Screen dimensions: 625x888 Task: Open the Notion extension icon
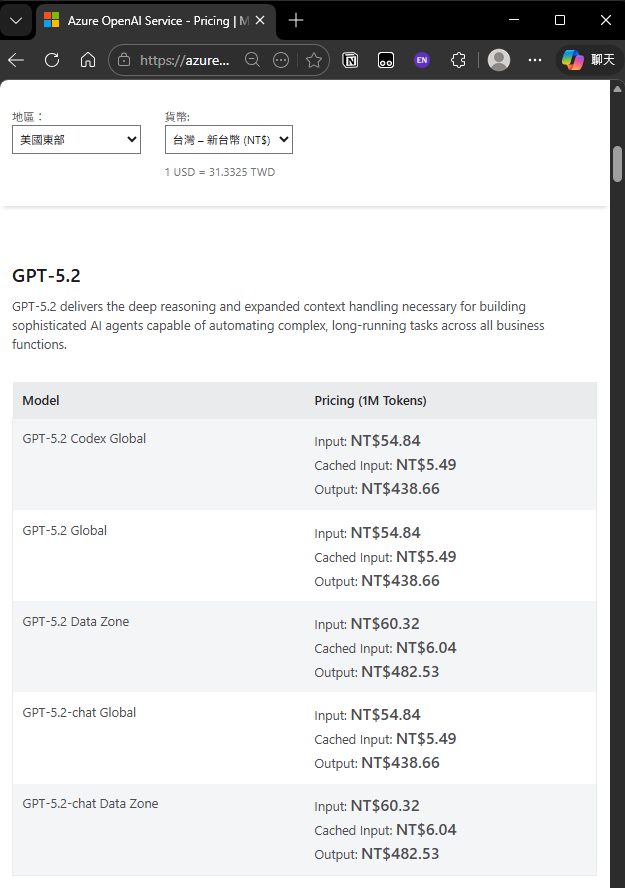351,60
